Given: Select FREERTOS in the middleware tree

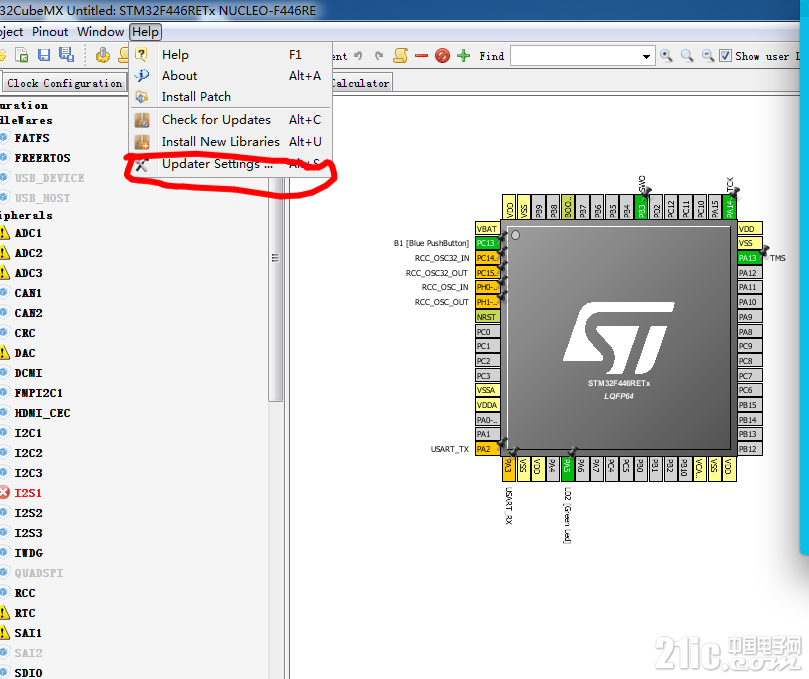Looking at the screenshot, I should point(42,158).
